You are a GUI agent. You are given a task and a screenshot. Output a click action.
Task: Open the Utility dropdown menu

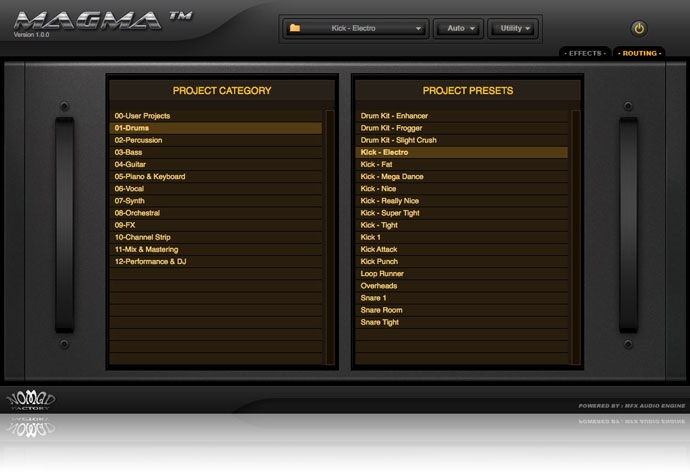515,28
